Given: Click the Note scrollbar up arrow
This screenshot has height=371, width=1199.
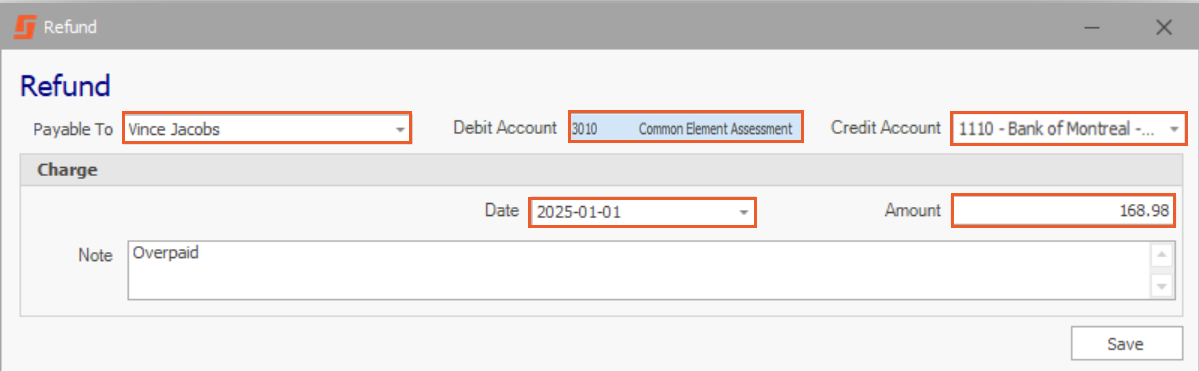Looking at the screenshot, I should coord(1162,255).
